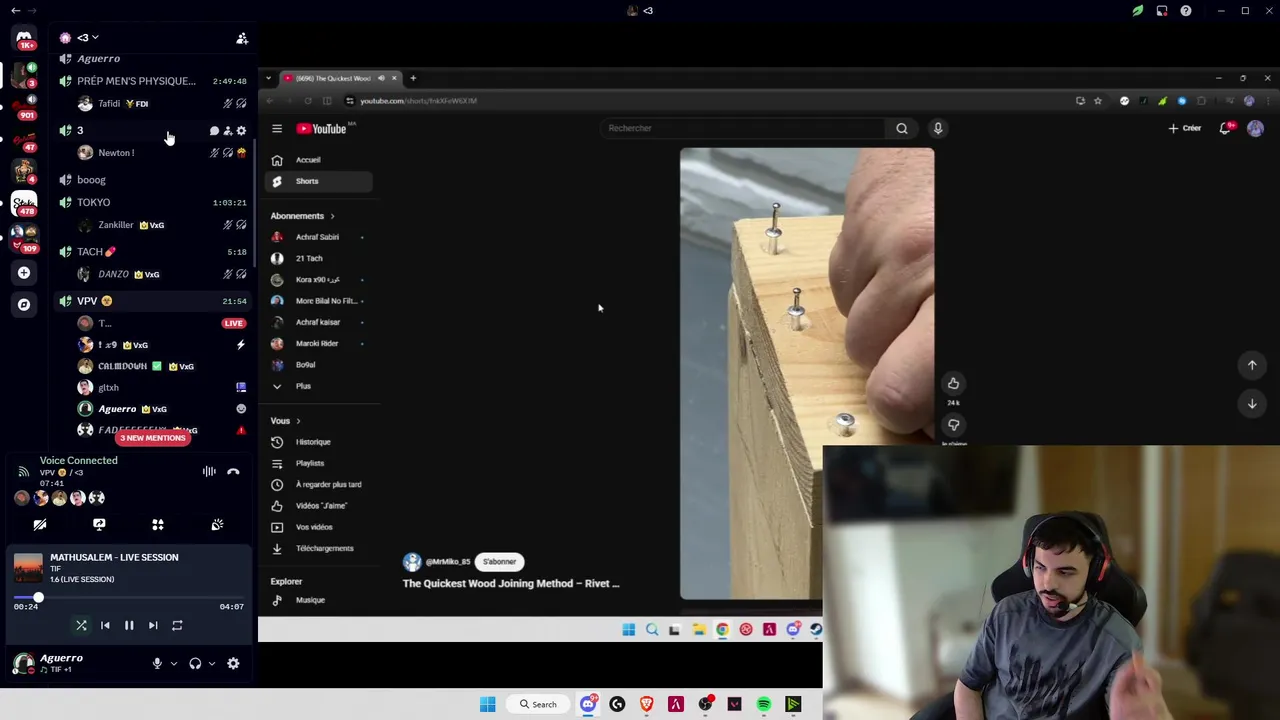
Task: Open Discover servers compass icon
Action: tap(24, 304)
